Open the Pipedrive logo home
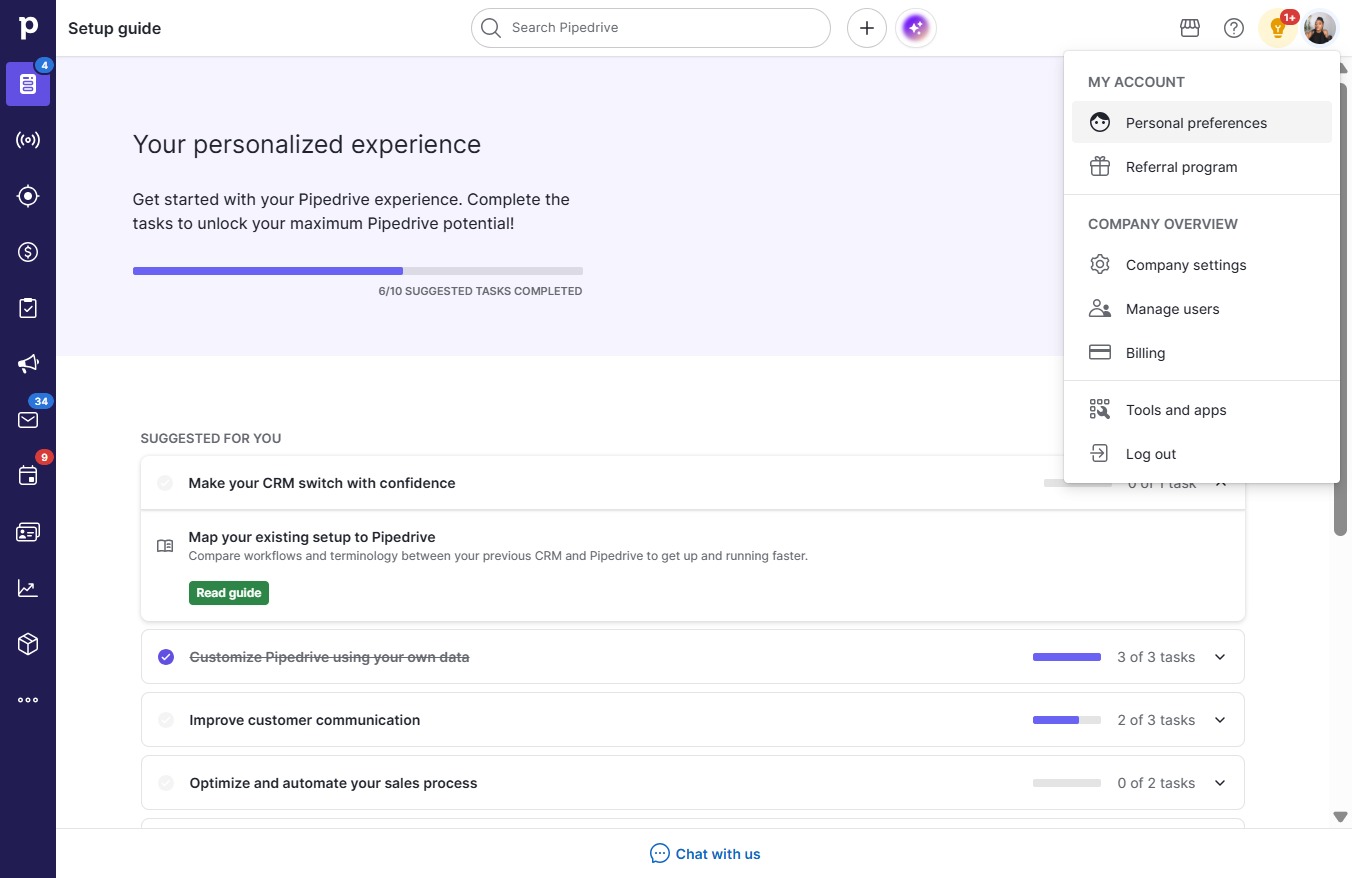 pos(28,27)
